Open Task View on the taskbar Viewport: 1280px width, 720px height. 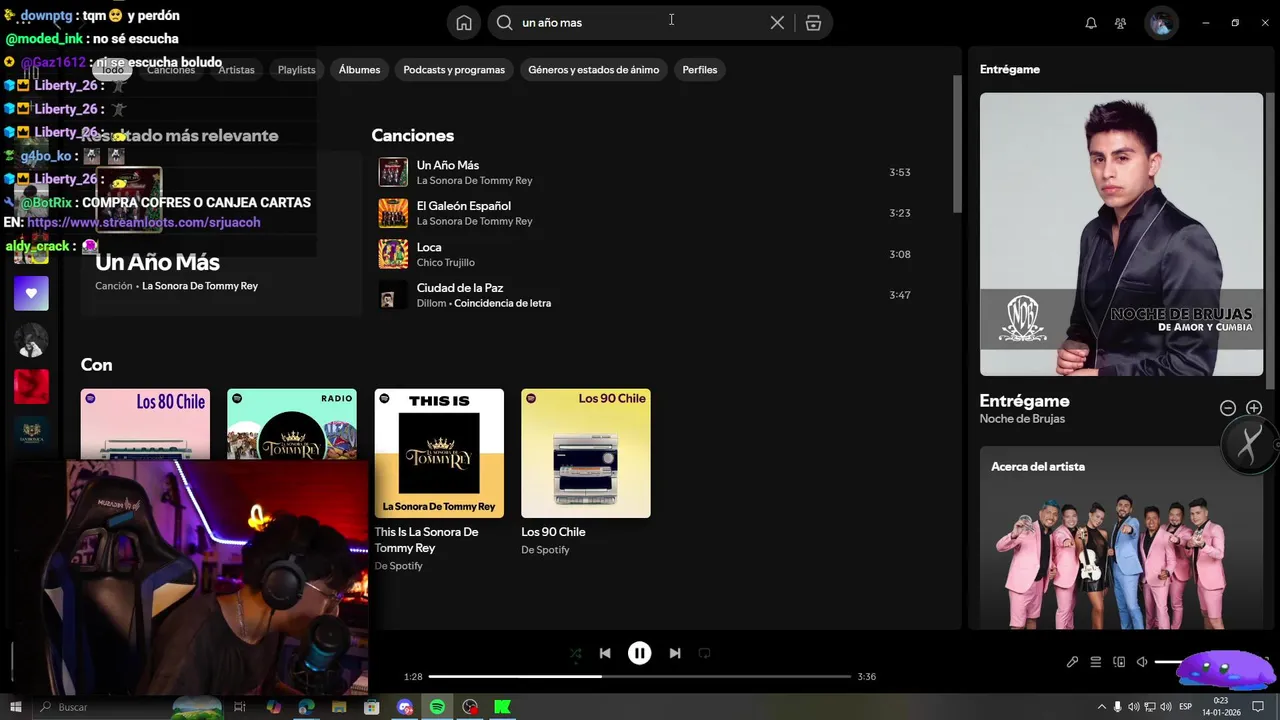pos(240,707)
